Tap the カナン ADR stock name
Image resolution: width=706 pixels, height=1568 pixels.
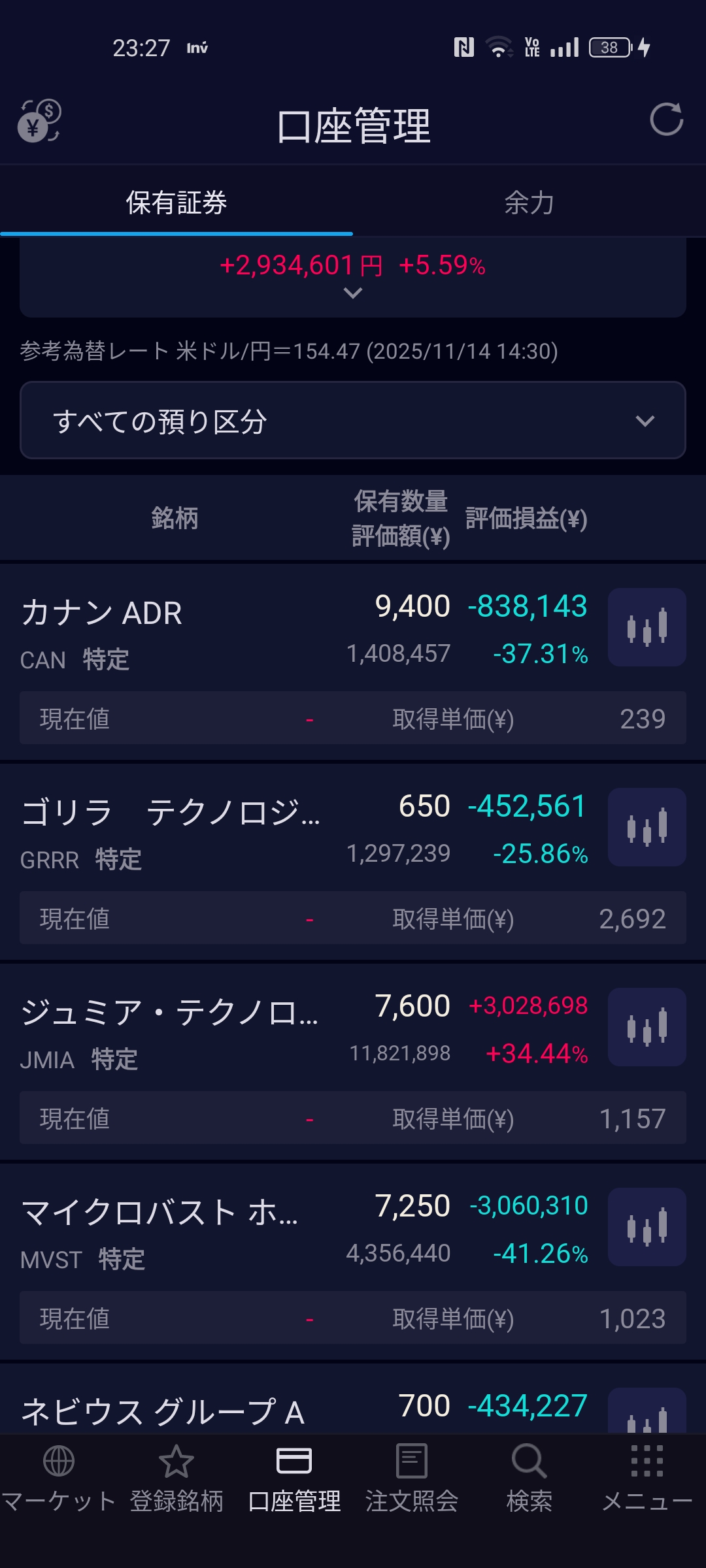(x=102, y=613)
